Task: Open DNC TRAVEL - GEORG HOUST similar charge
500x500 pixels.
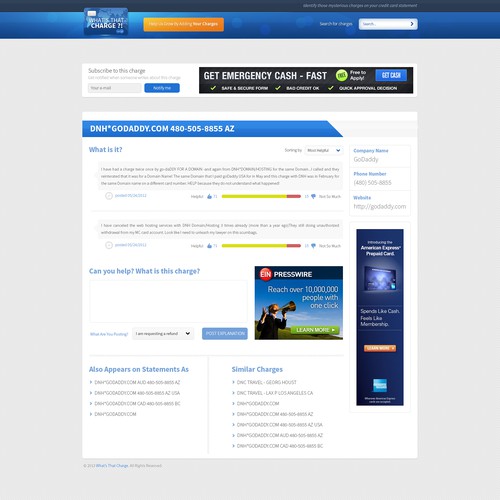Action: pyautogui.click(x=266, y=382)
